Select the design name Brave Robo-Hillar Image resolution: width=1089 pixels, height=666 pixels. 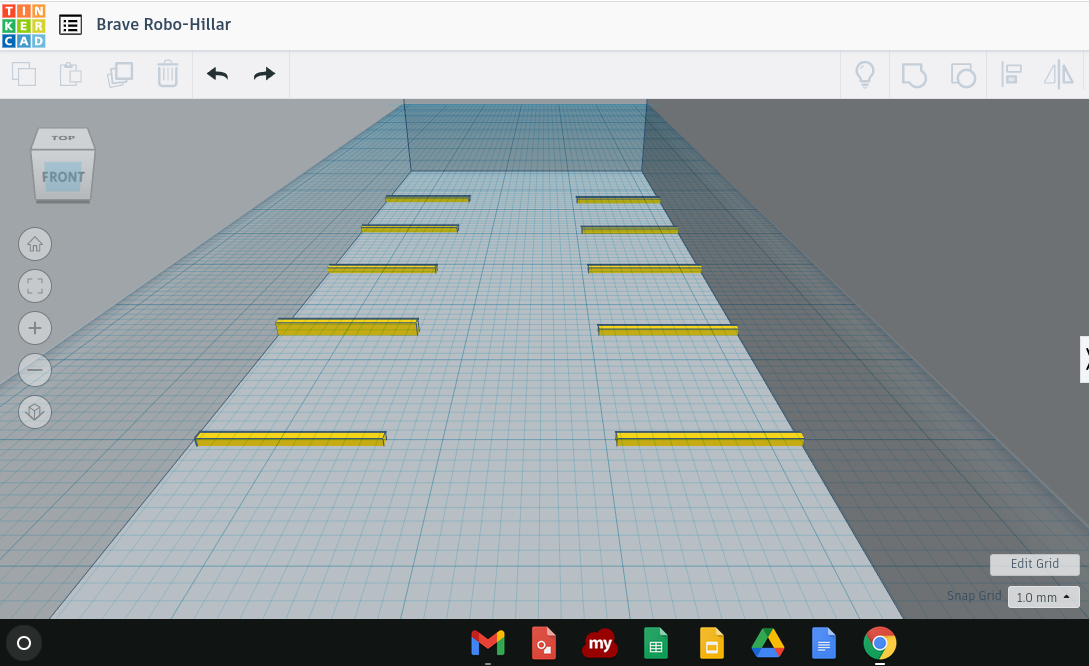[163, 24]
